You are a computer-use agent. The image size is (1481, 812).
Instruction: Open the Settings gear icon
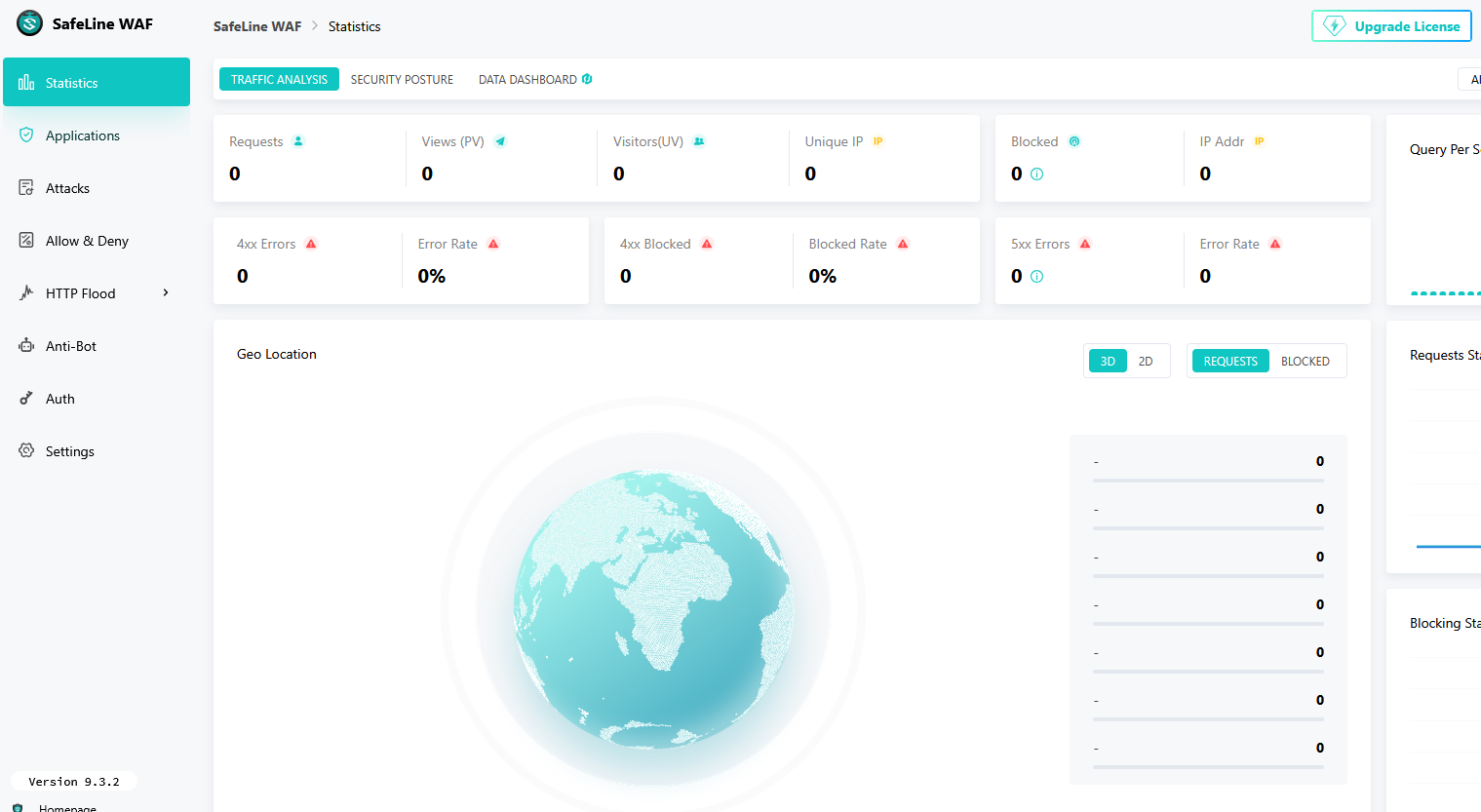26,451
